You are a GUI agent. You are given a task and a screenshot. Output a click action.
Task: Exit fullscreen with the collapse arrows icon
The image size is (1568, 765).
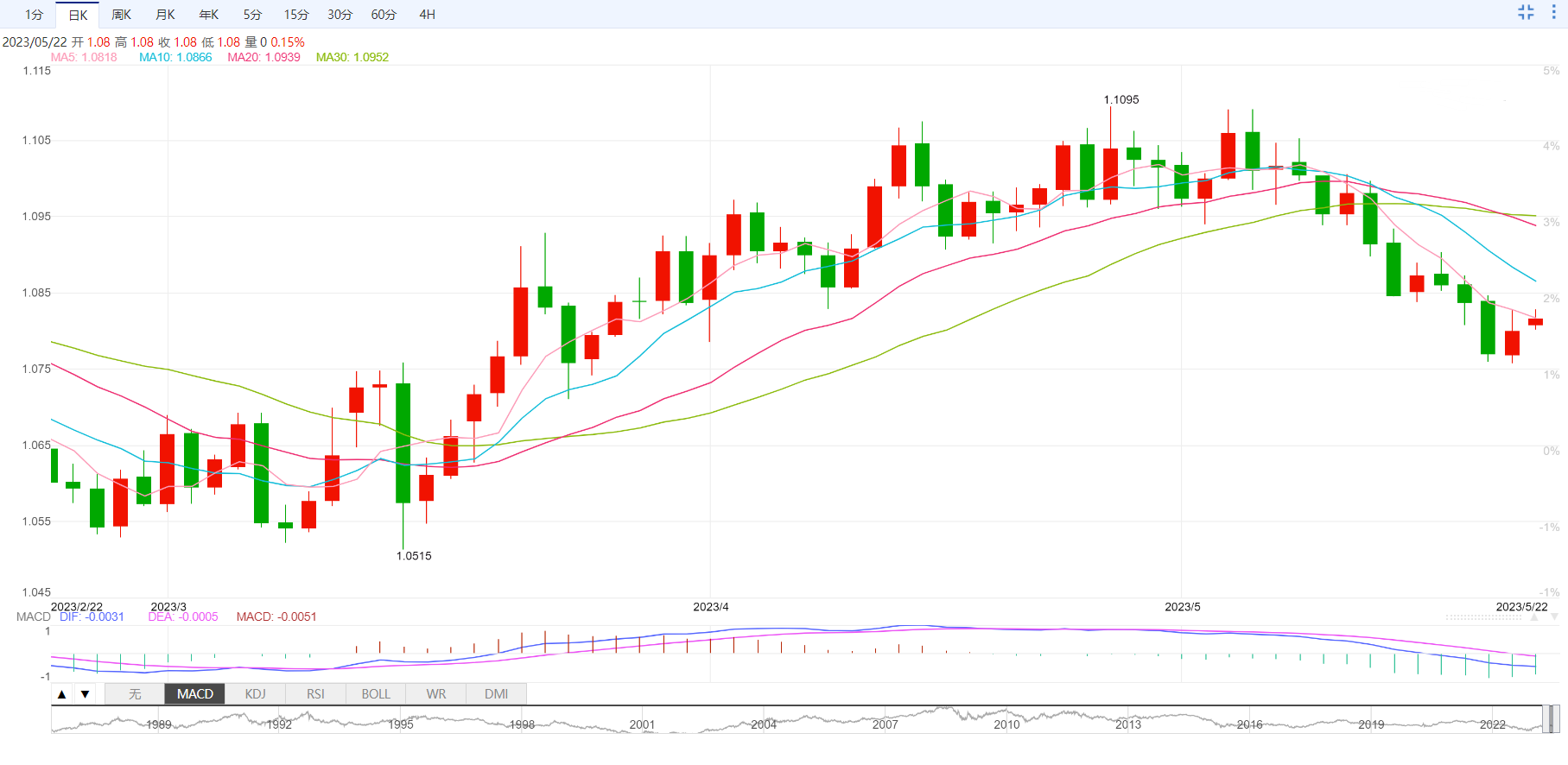[1526, 12]
